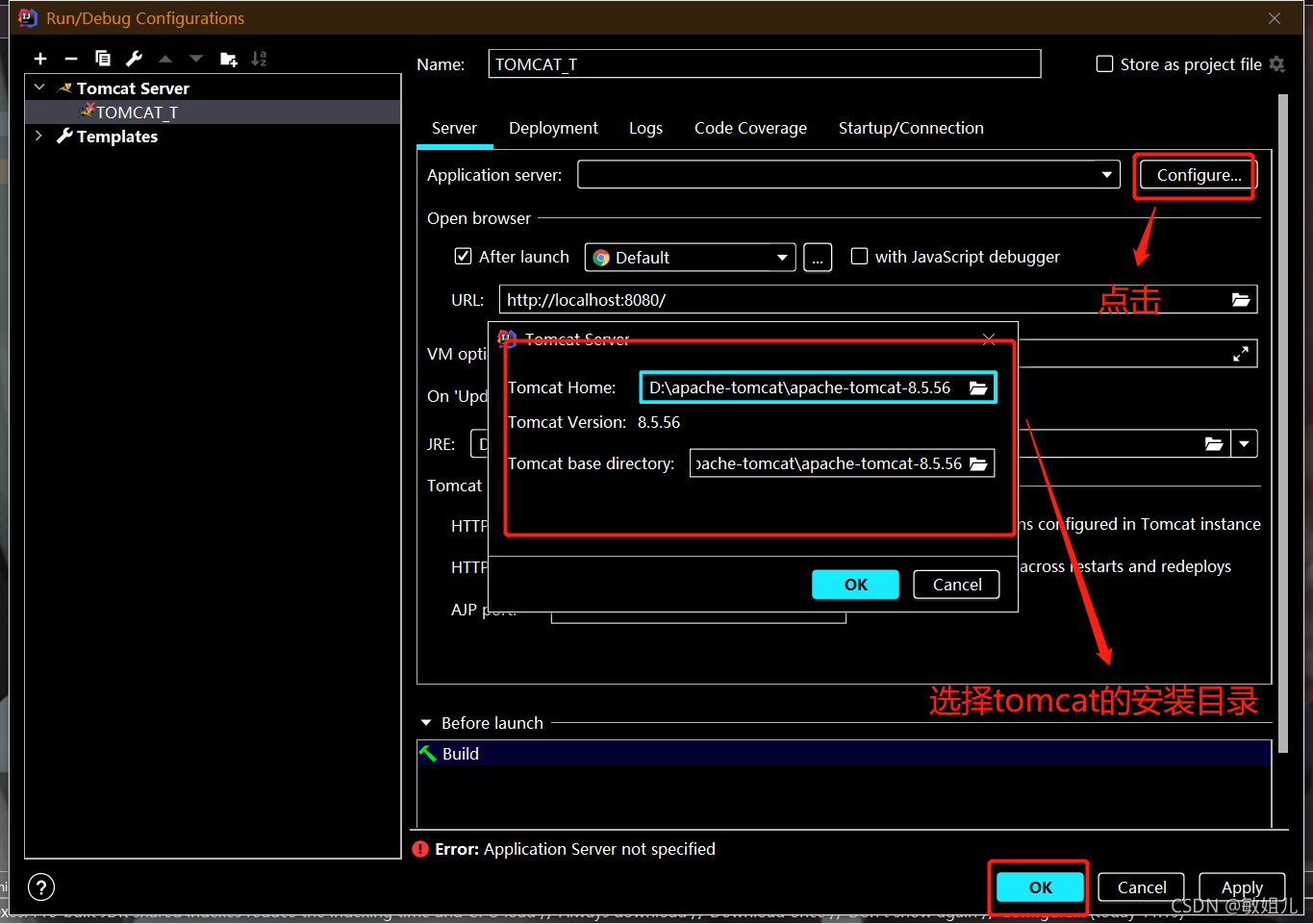Open the Code Coverage tab
Screen dimensions: 1313x924
[750, 128]
